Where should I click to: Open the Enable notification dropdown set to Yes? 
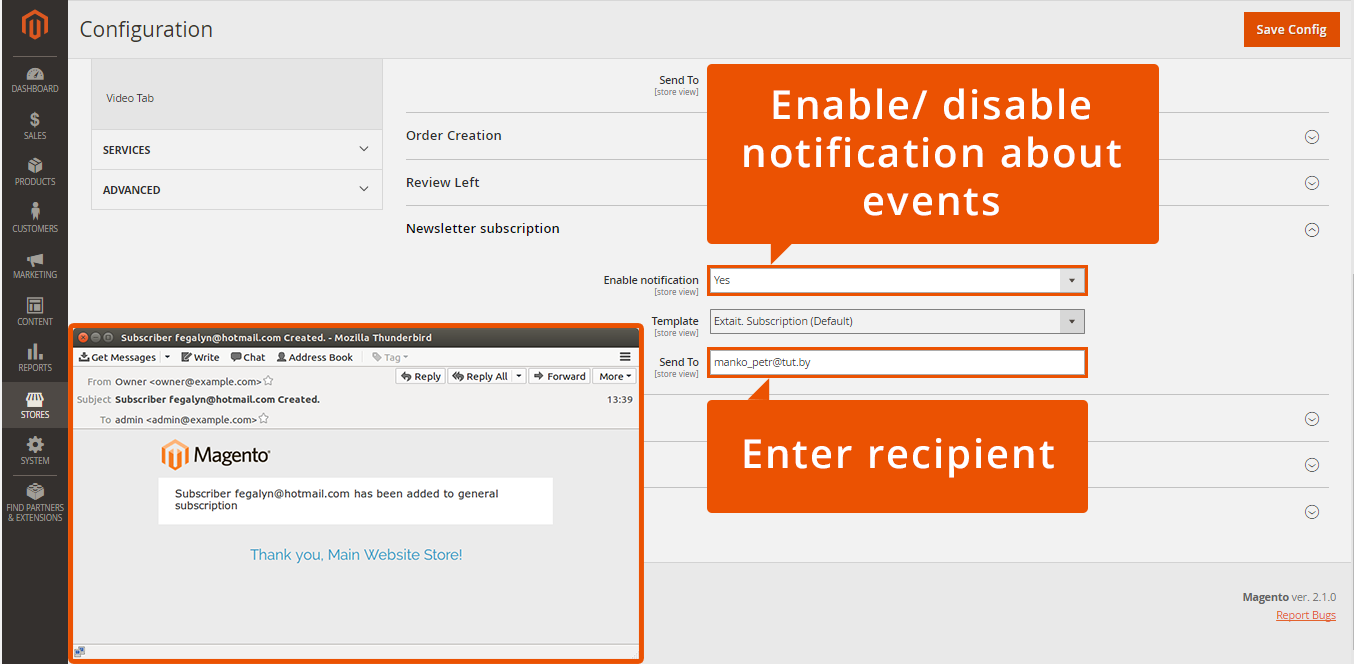(x=897, y=280)
